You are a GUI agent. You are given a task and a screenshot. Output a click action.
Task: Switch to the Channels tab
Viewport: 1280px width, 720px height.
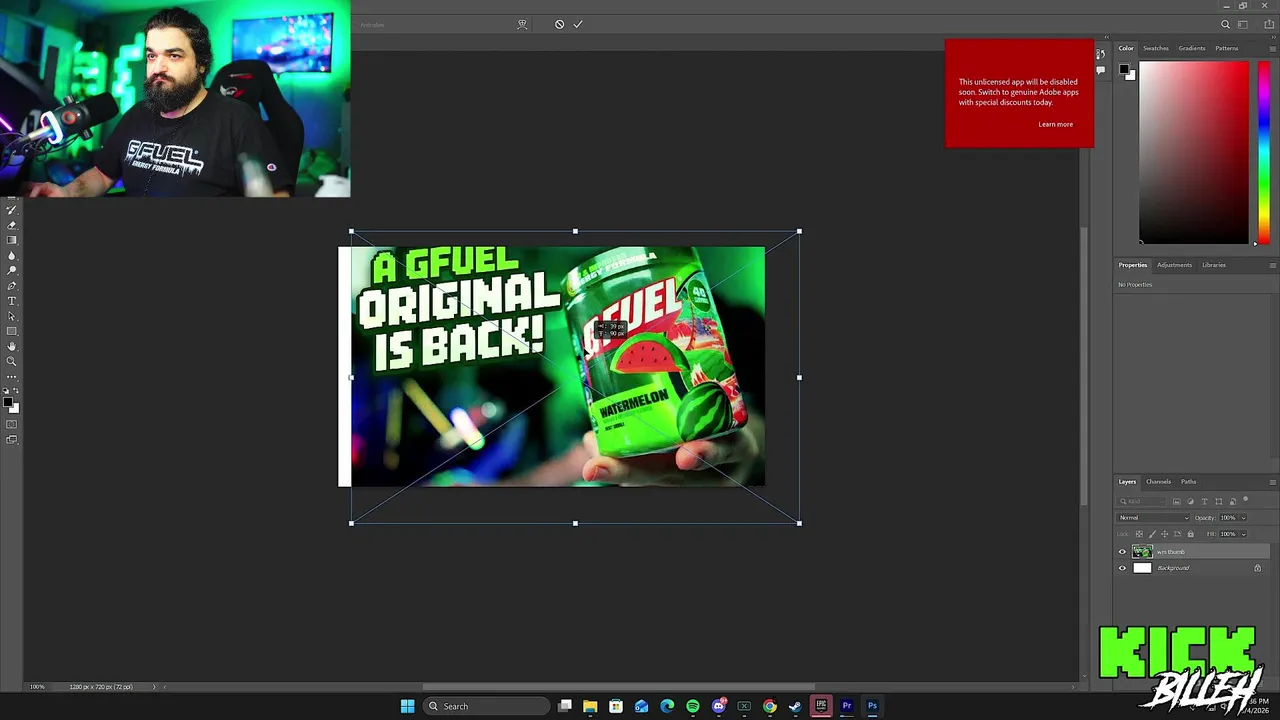pos(1158,482)
